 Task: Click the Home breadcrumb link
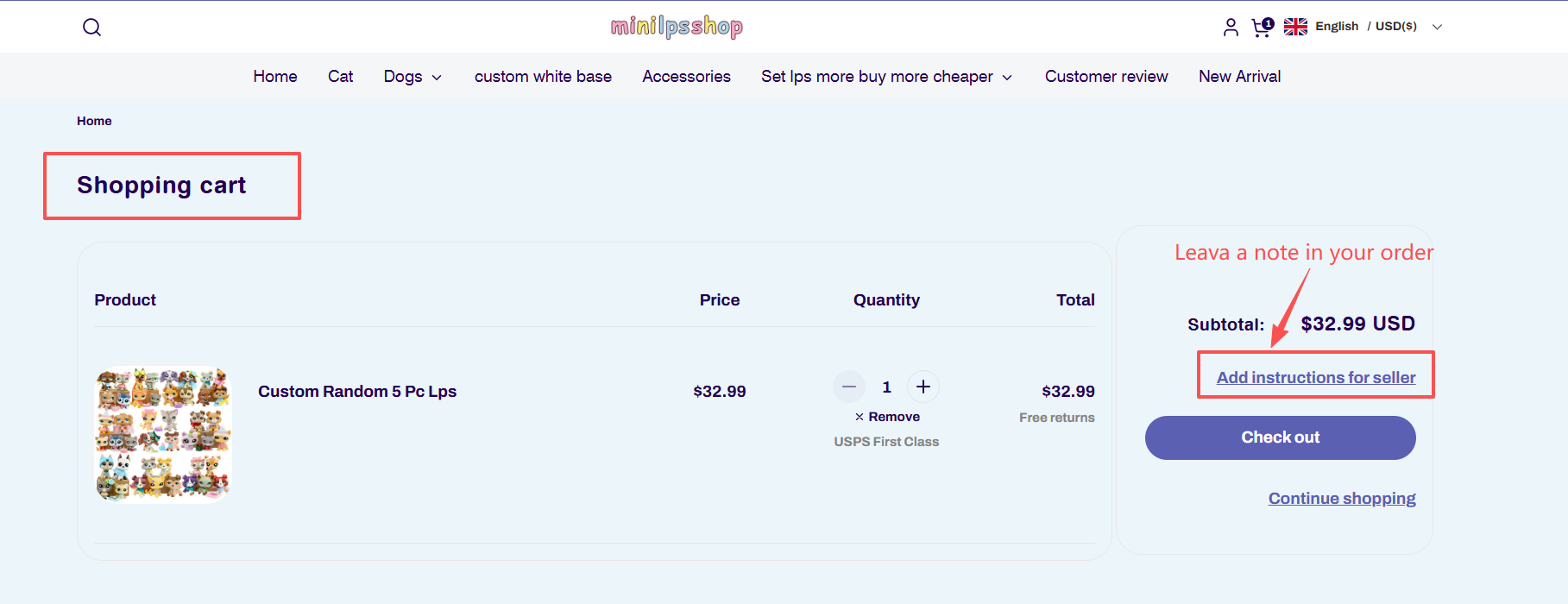(94, 121)
